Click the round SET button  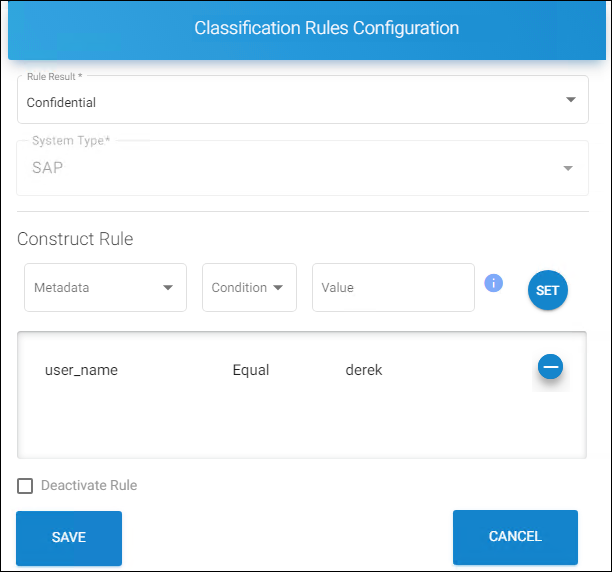pyautogui.click(x=547, y=290)
